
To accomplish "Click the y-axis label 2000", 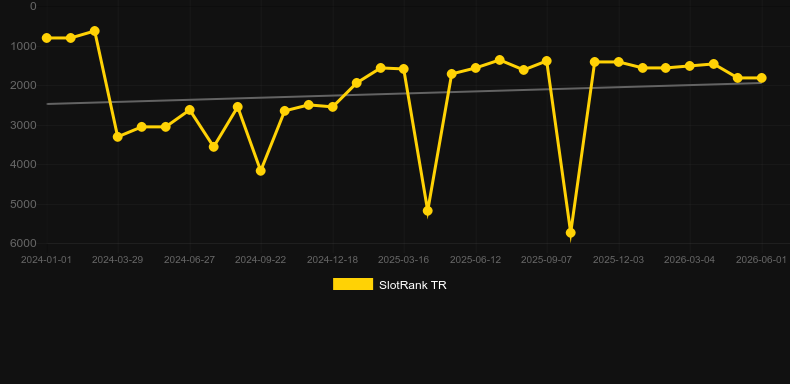I will pyautogui.click(x=24, y=85).
